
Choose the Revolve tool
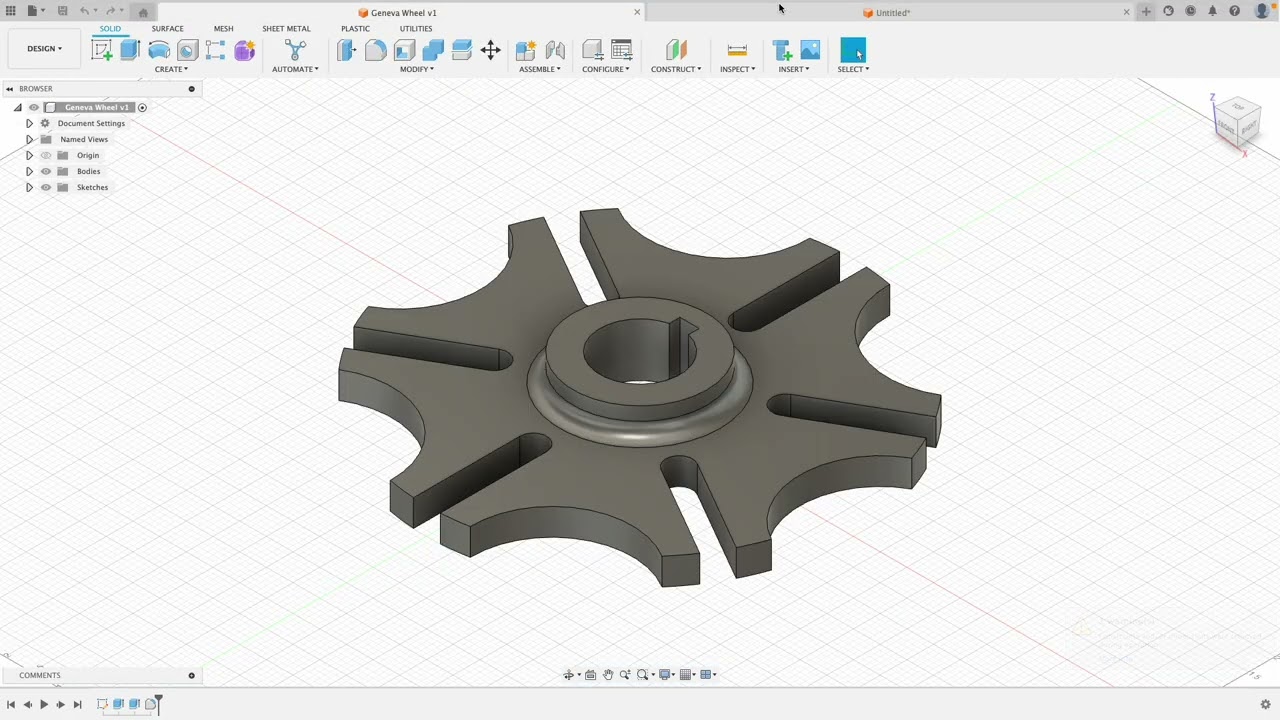[x=159, y=50]
